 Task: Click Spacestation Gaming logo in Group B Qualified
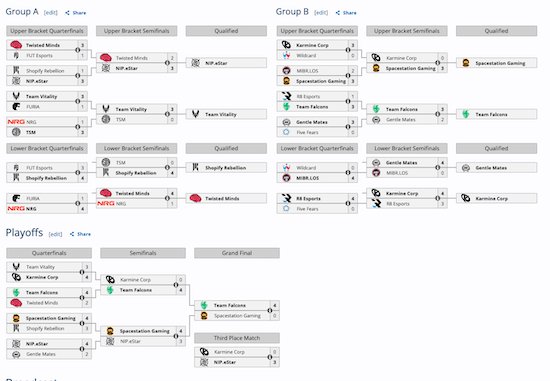tap(466, 63)
